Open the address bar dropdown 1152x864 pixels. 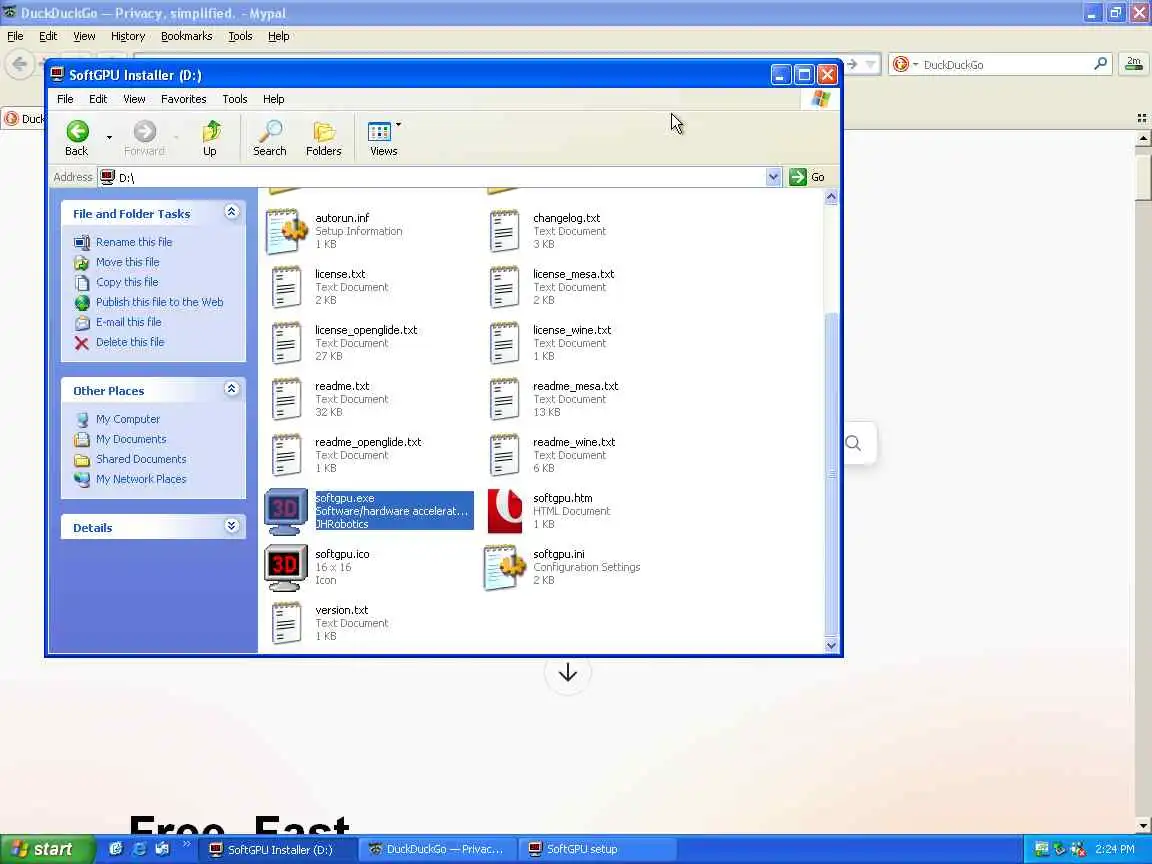pos(773,177)
